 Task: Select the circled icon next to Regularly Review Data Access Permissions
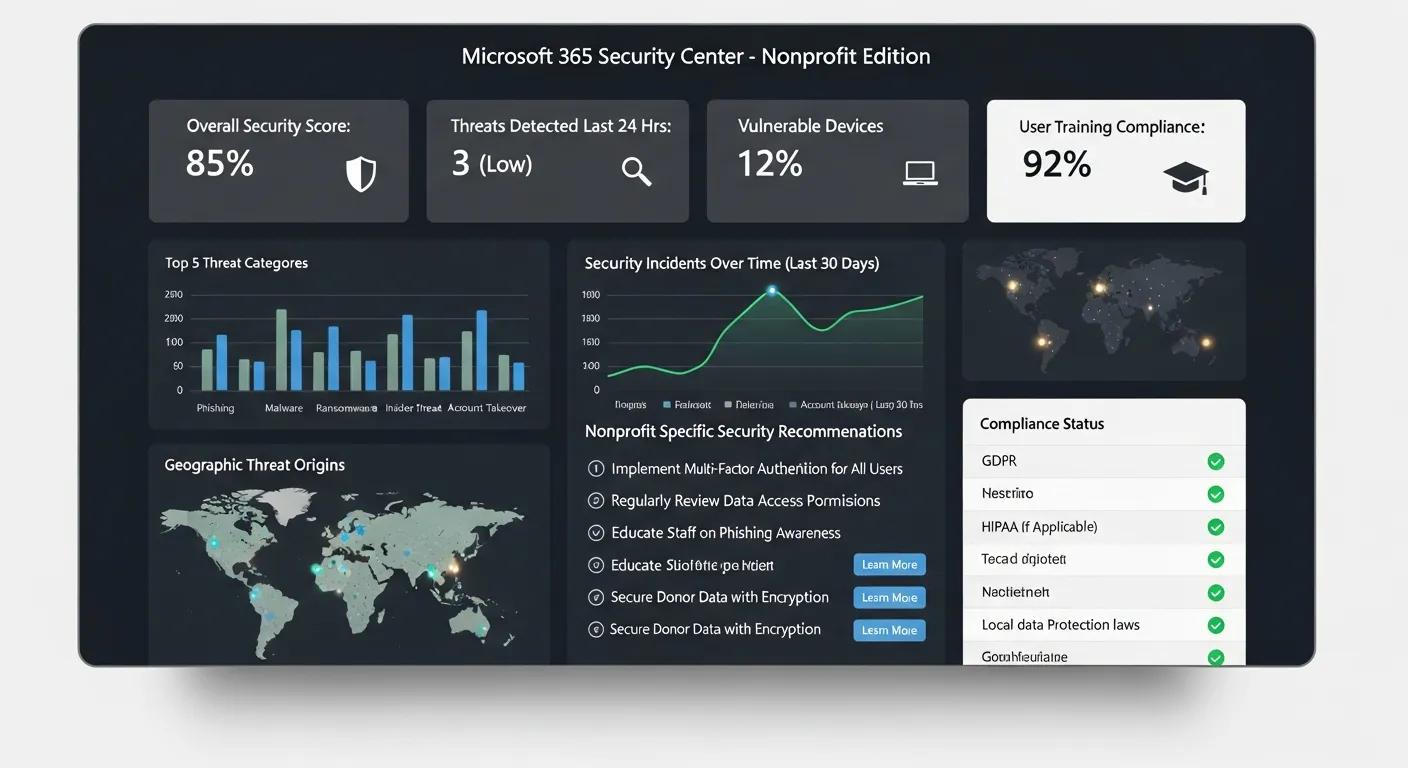tap(595, 500)
